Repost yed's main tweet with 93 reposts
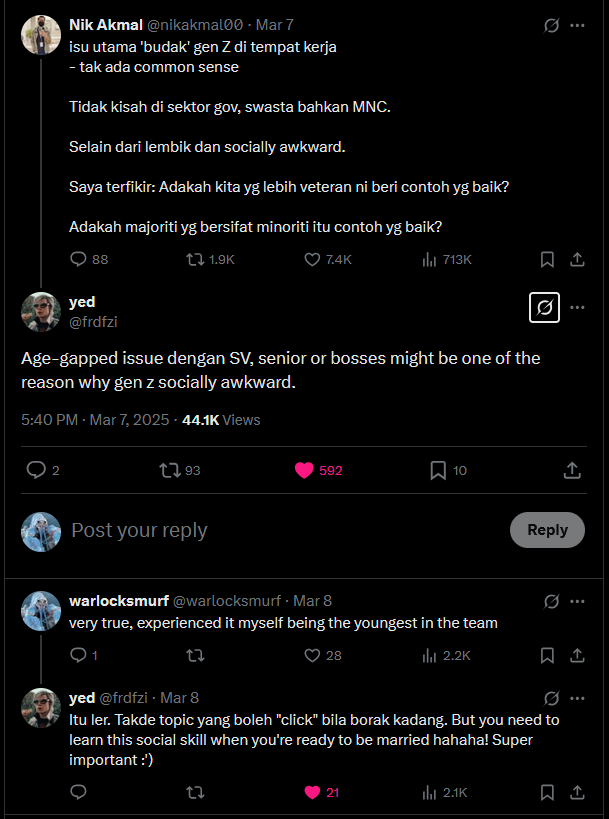 pos(170,470)
